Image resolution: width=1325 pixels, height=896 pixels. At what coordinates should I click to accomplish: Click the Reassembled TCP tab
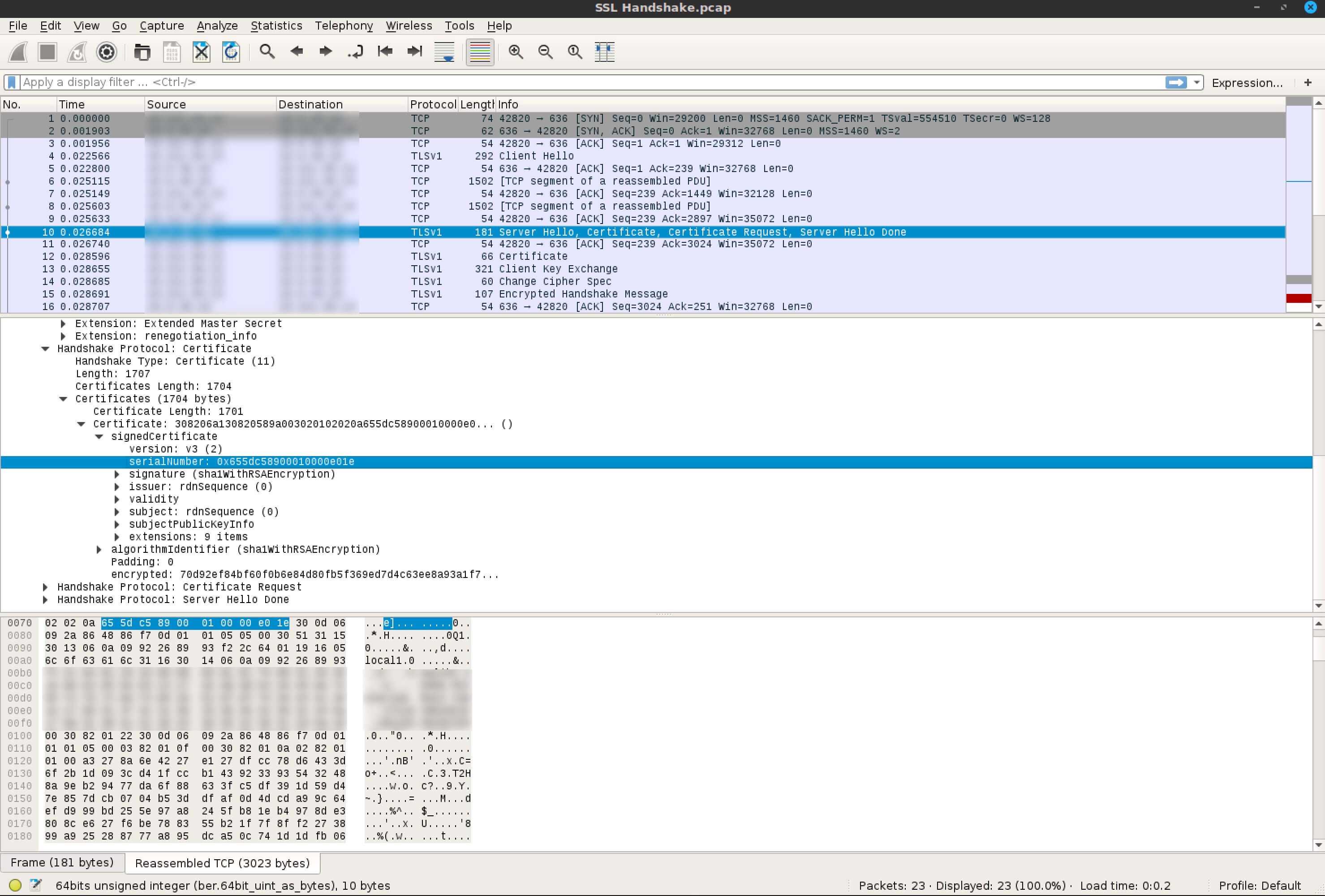[220, 862]
